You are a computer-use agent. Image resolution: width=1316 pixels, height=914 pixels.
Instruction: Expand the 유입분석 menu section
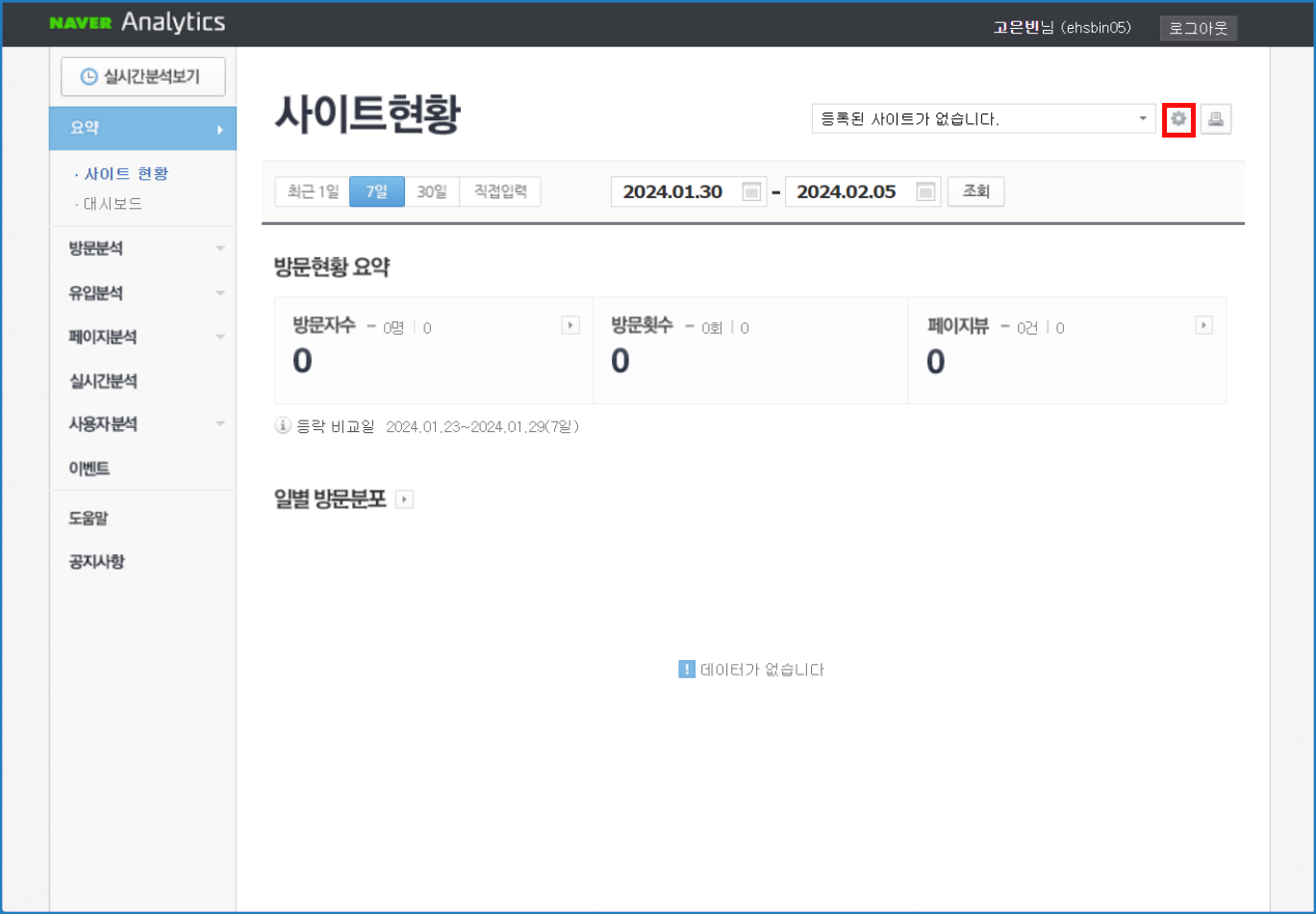tap(142, 292)
